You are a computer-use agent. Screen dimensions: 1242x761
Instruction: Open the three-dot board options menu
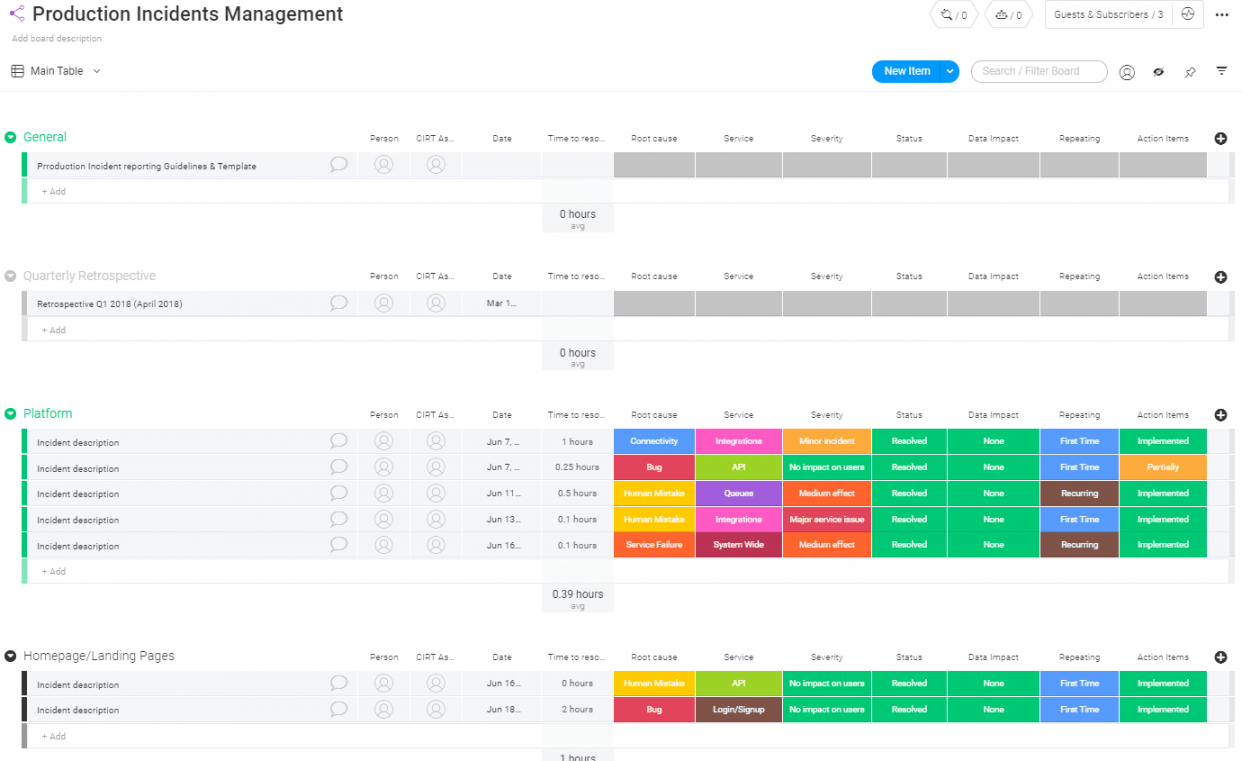tap(1221, 15)
